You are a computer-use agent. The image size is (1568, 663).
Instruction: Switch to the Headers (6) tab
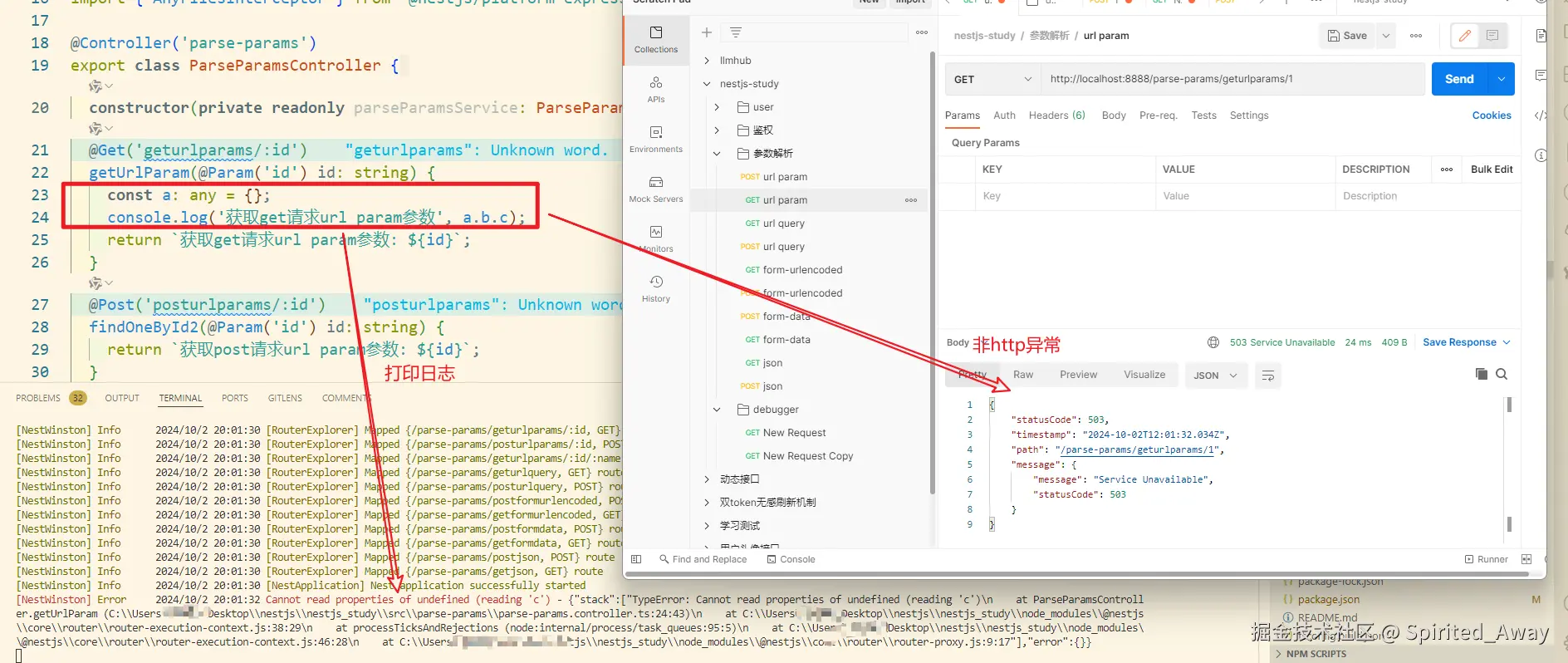pyautogui.click(x=1056, y=115)
